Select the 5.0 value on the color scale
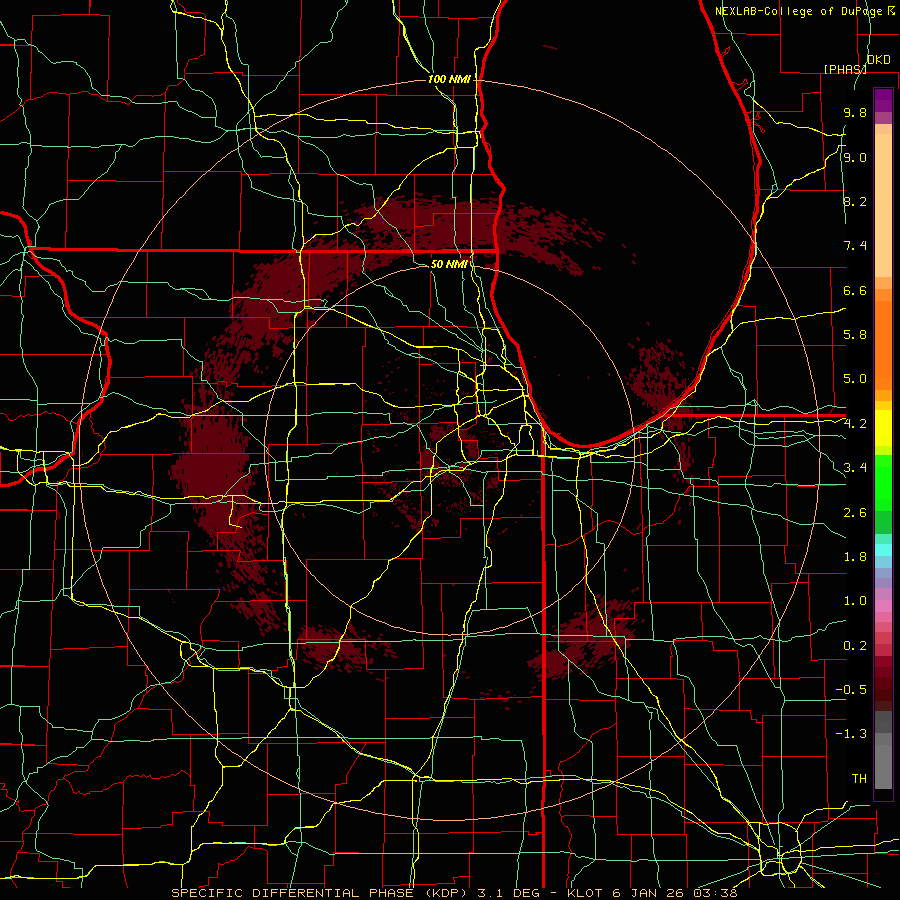This screenshot has width=900, height=900. [855, 379]
